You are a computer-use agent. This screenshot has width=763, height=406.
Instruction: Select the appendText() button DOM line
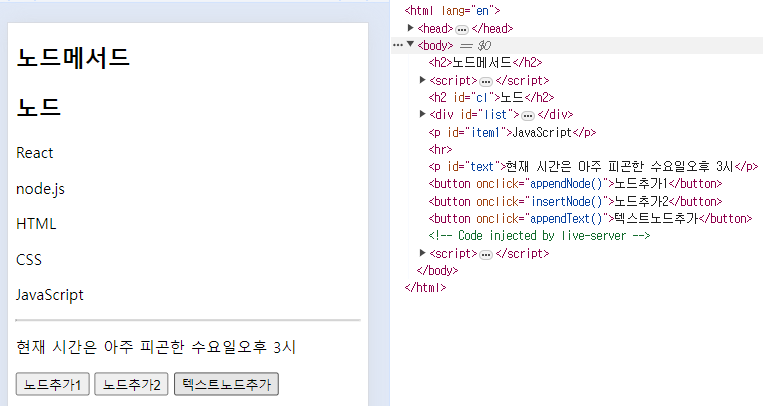click(x=590, y=218)
